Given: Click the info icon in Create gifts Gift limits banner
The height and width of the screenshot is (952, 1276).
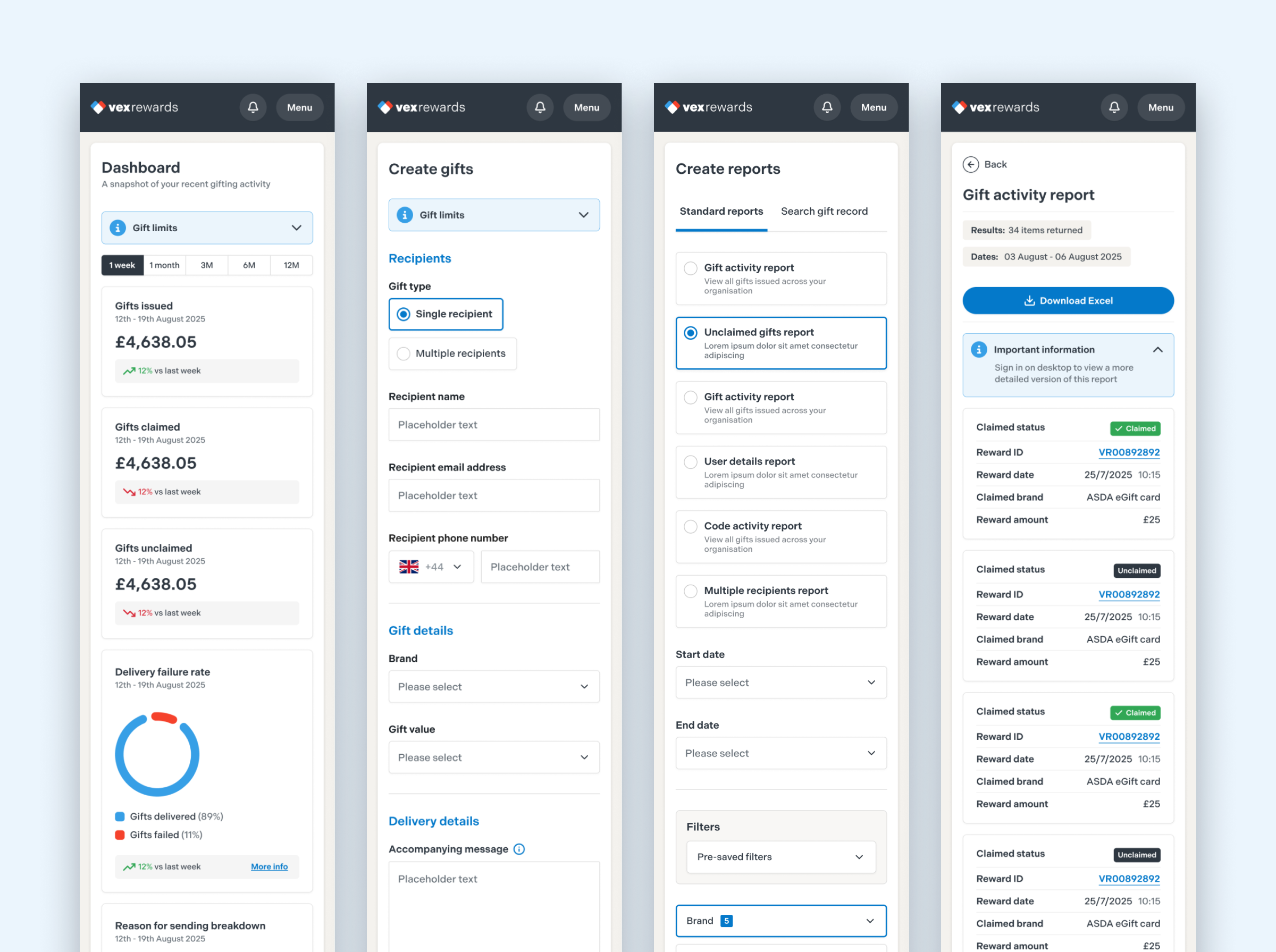Looking at the screenshot, I should coord(405,215).
